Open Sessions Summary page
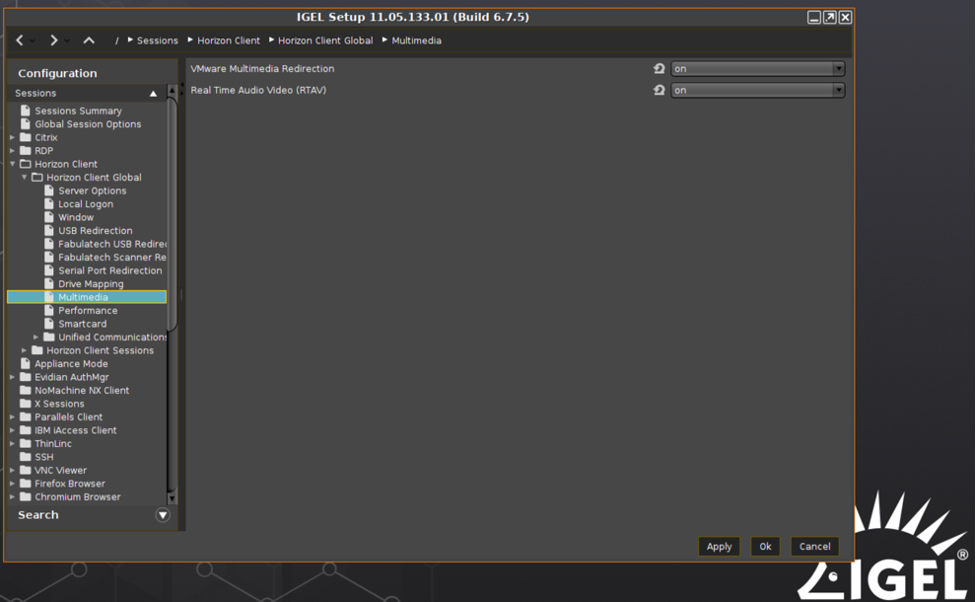The width and height of the screenshot is (977, 602). pos(78,111)
